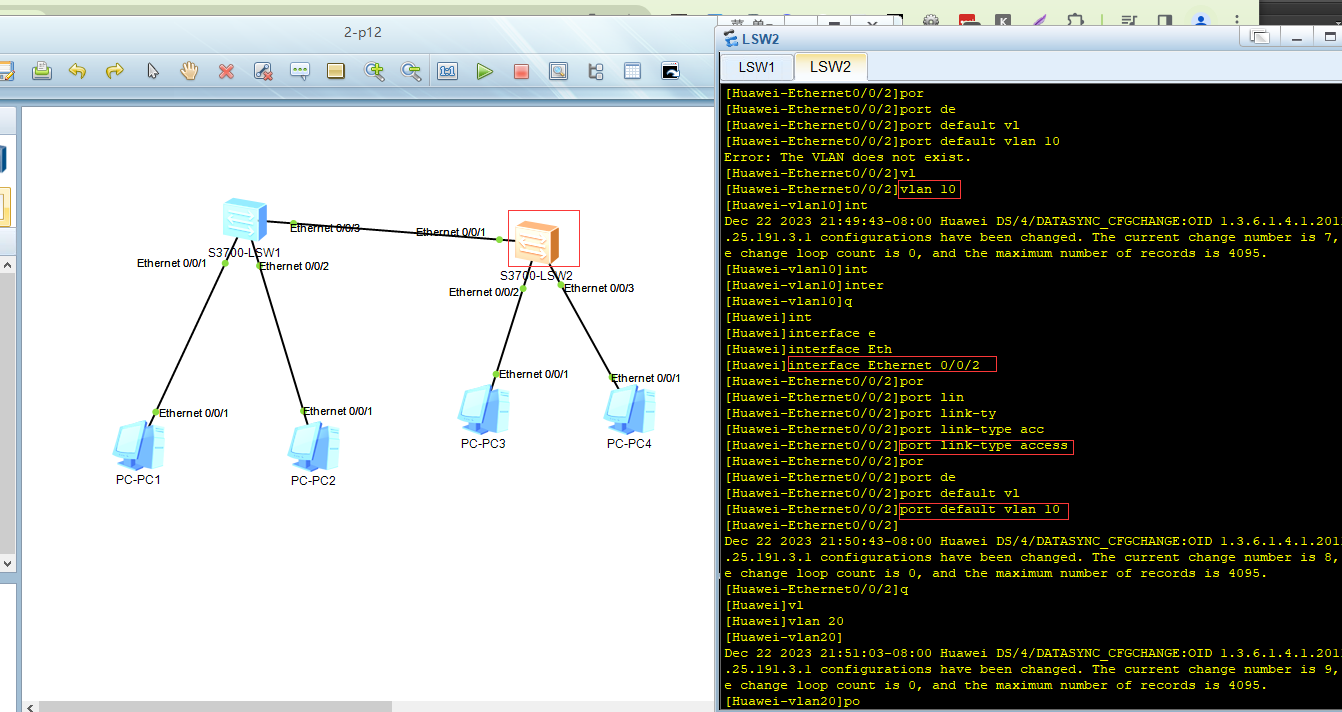
Task: Select the hand pan tool
Action: point(189,71)
